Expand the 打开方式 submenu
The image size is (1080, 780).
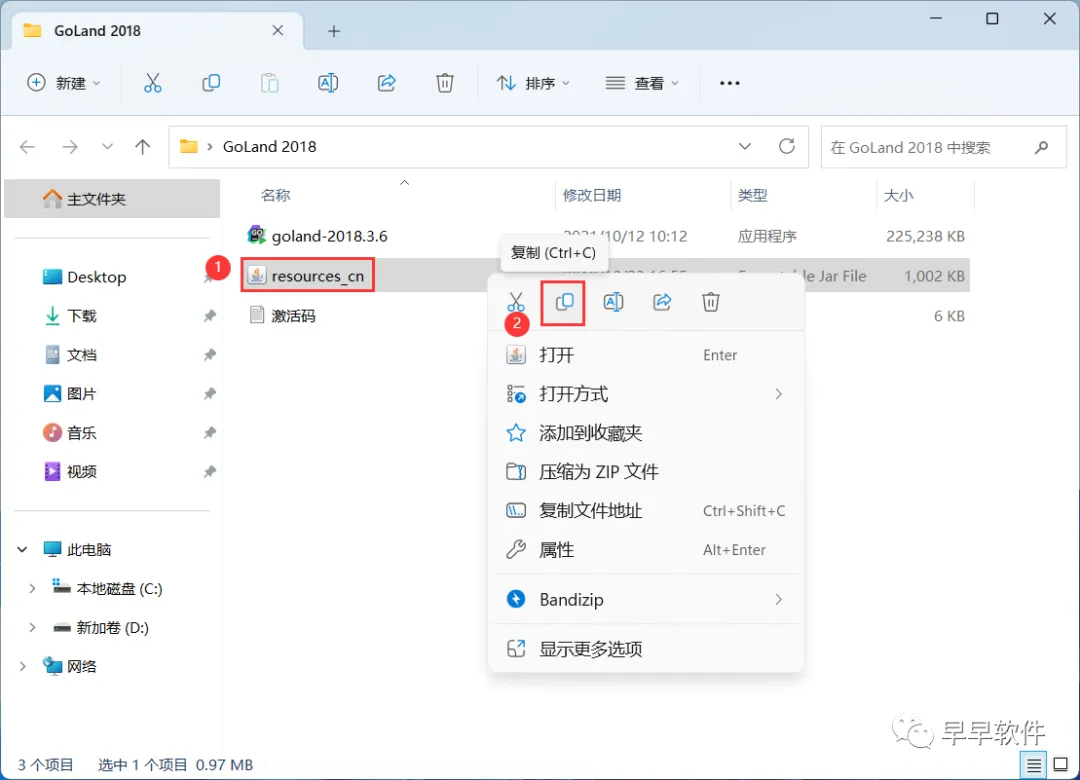(778, 394)
